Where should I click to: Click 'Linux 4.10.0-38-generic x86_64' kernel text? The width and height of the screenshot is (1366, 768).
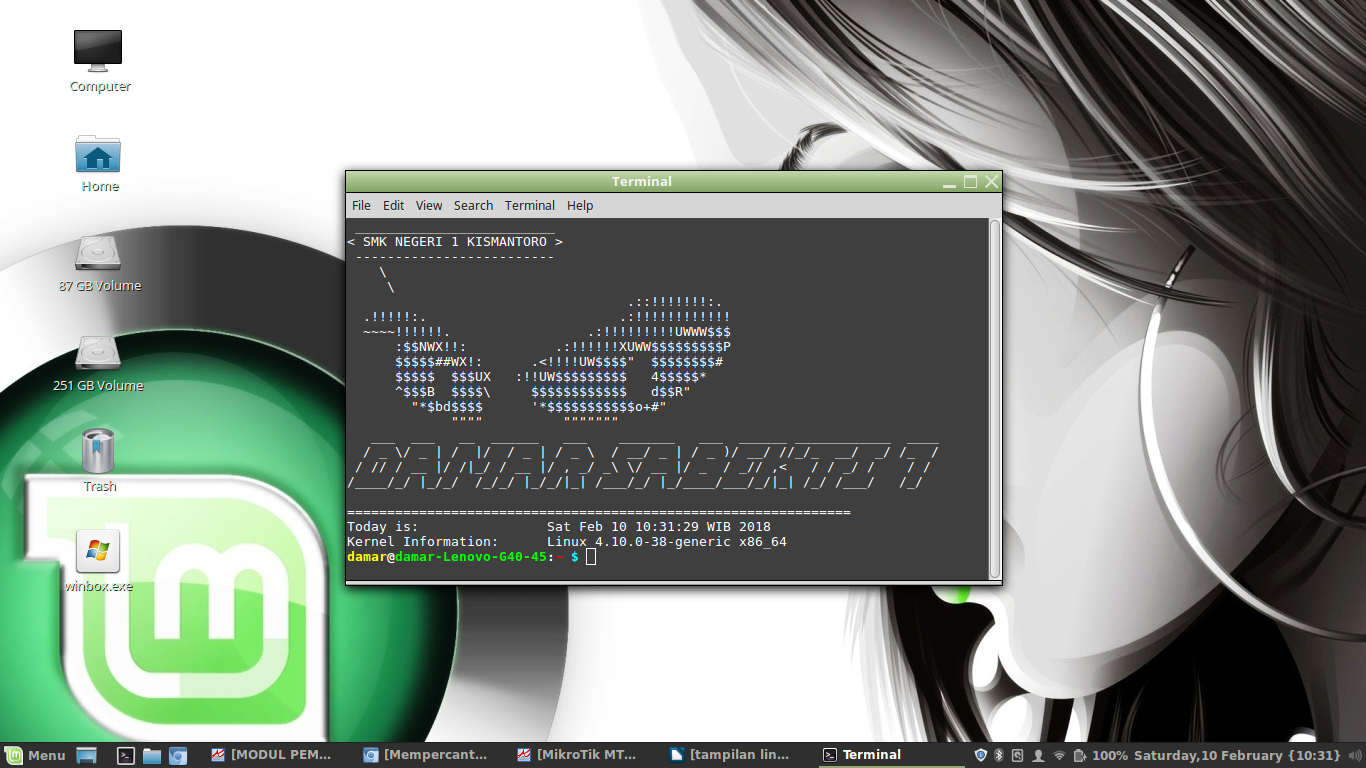(x=667, y=542)
